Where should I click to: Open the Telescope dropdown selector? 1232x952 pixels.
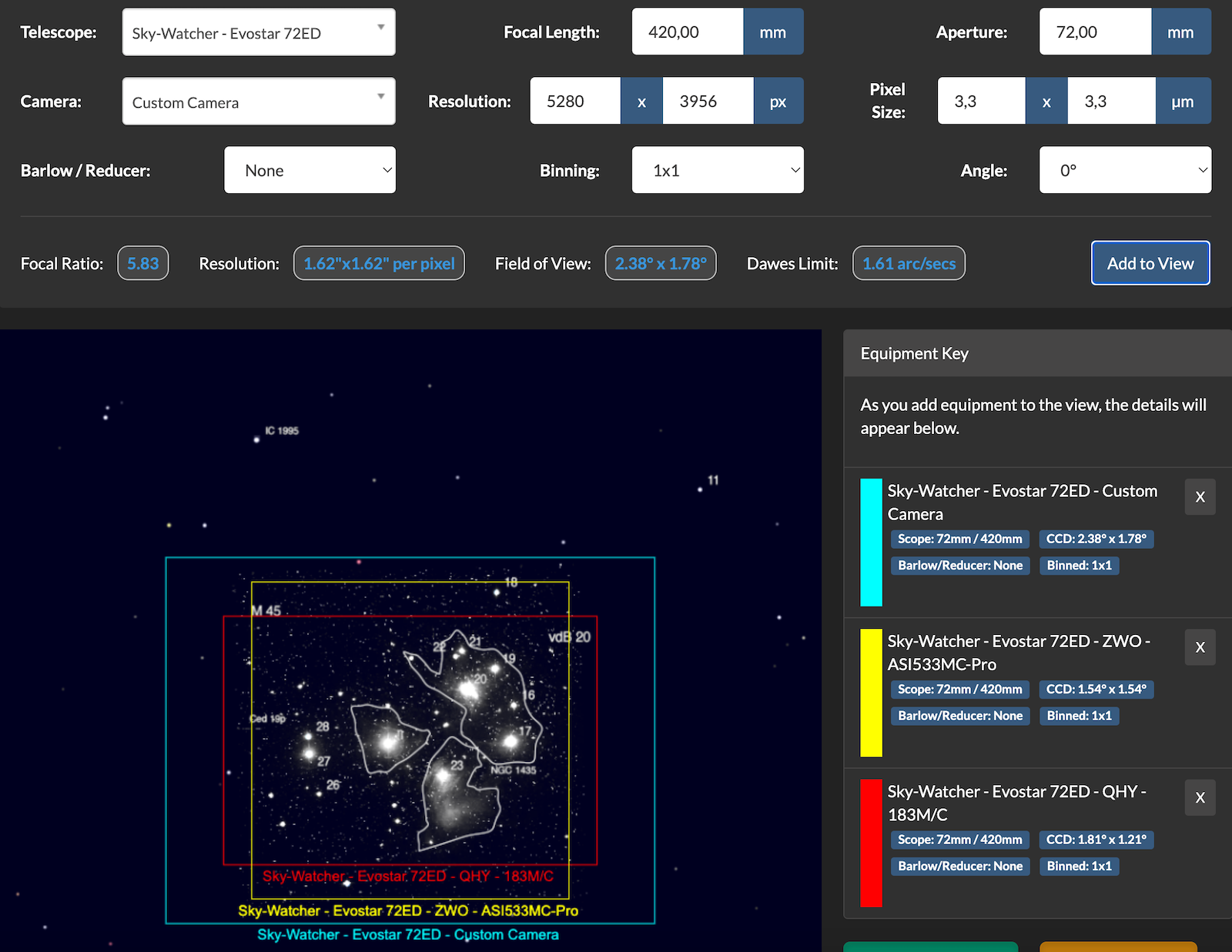pos(258,32)
